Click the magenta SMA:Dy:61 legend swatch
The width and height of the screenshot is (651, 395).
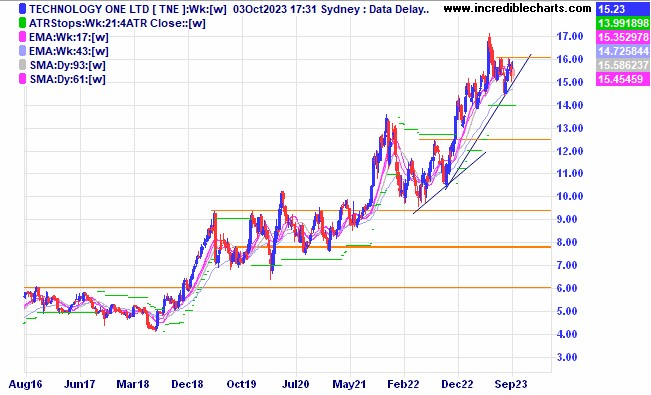pyautogui.click(x=22, y=79)
